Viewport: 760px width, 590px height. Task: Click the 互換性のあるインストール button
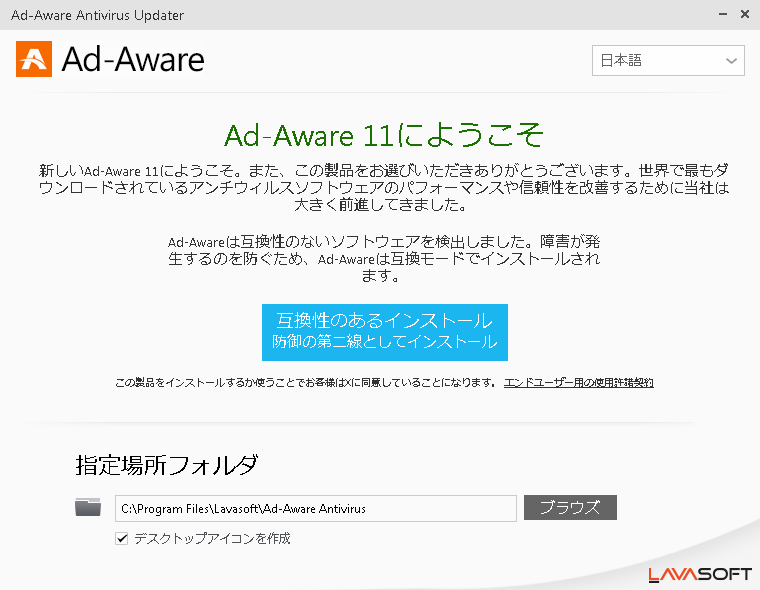[x=385, y=332]
